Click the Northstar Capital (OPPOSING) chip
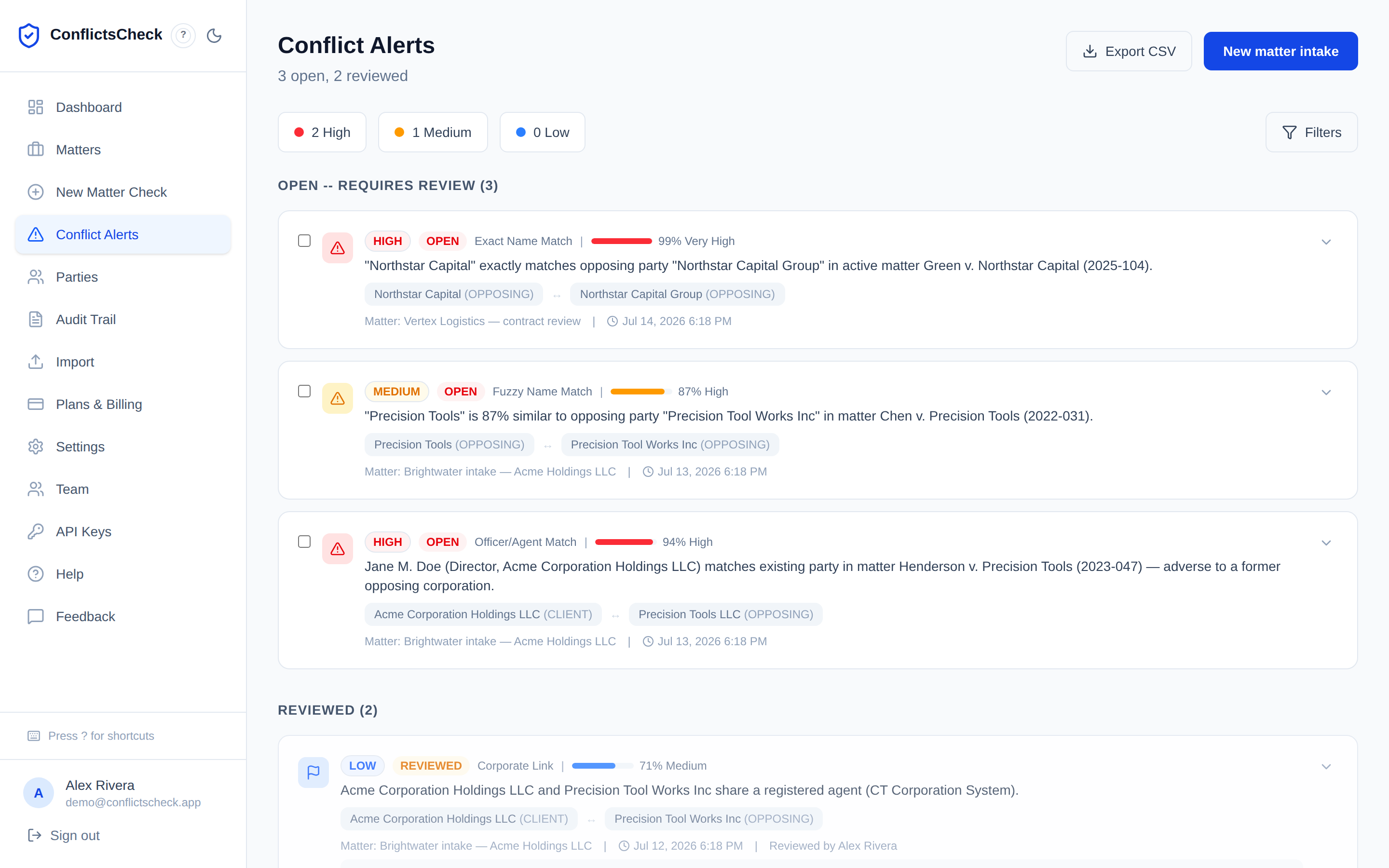The image size is (1389, 868). pos(453,295)
